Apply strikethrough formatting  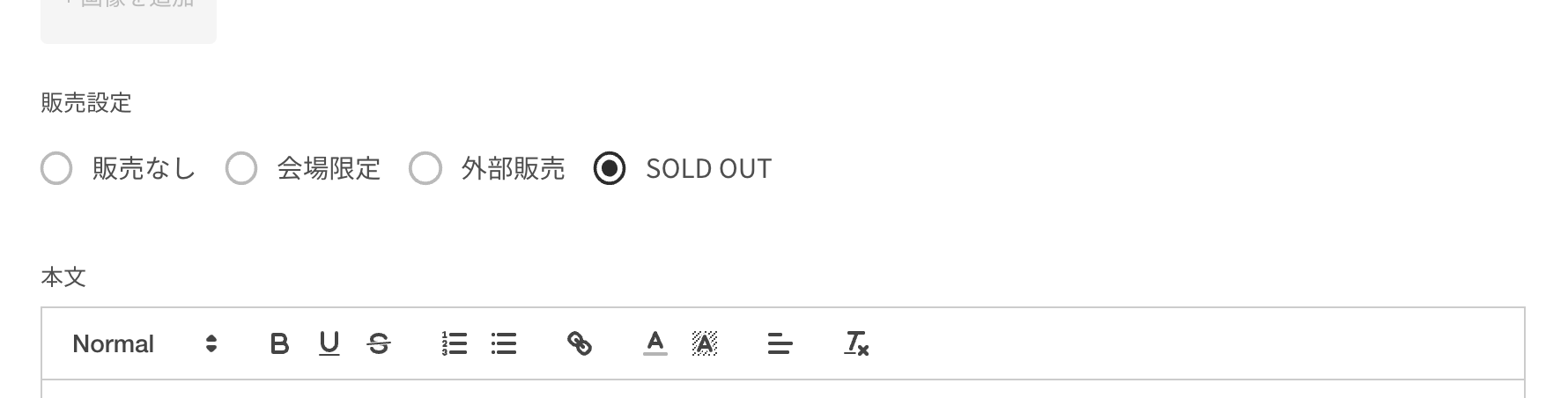[379, 343]
